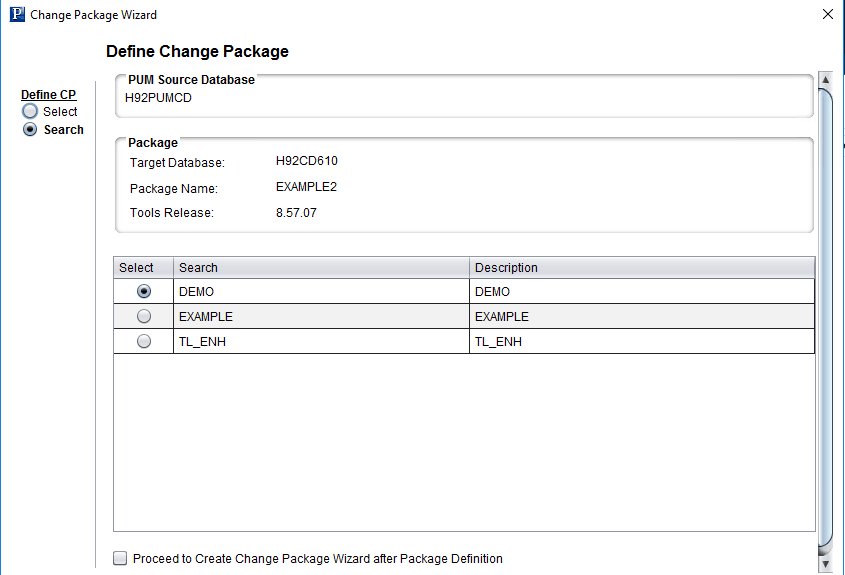845x575 pixels.
Task: Click the DEMO description cell
Action: 642,292
